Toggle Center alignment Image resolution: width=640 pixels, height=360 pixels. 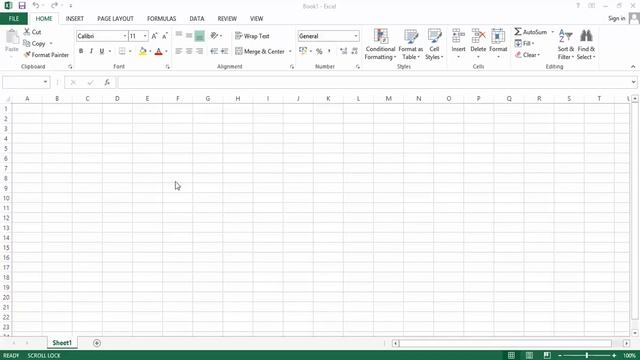[x=189, y=51]
